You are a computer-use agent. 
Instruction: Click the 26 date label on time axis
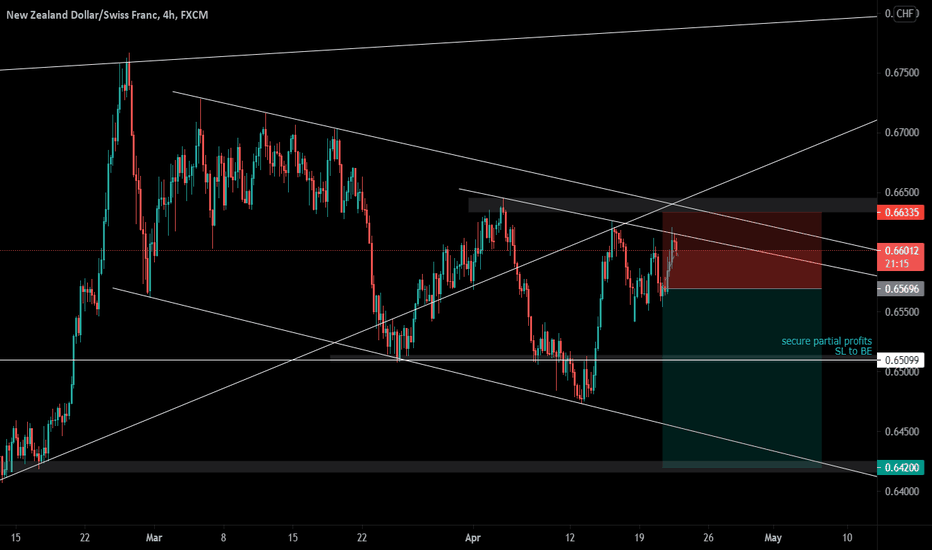tap(708, 538)
